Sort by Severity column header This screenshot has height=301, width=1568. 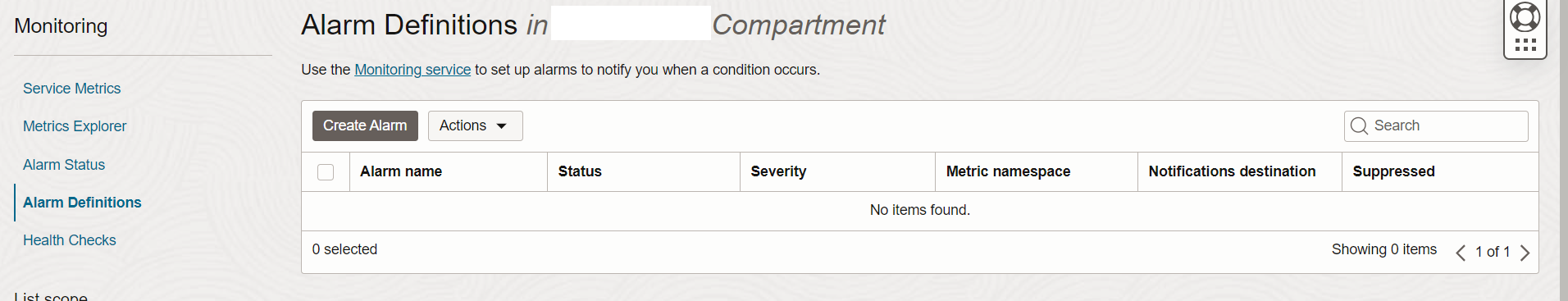778,171
